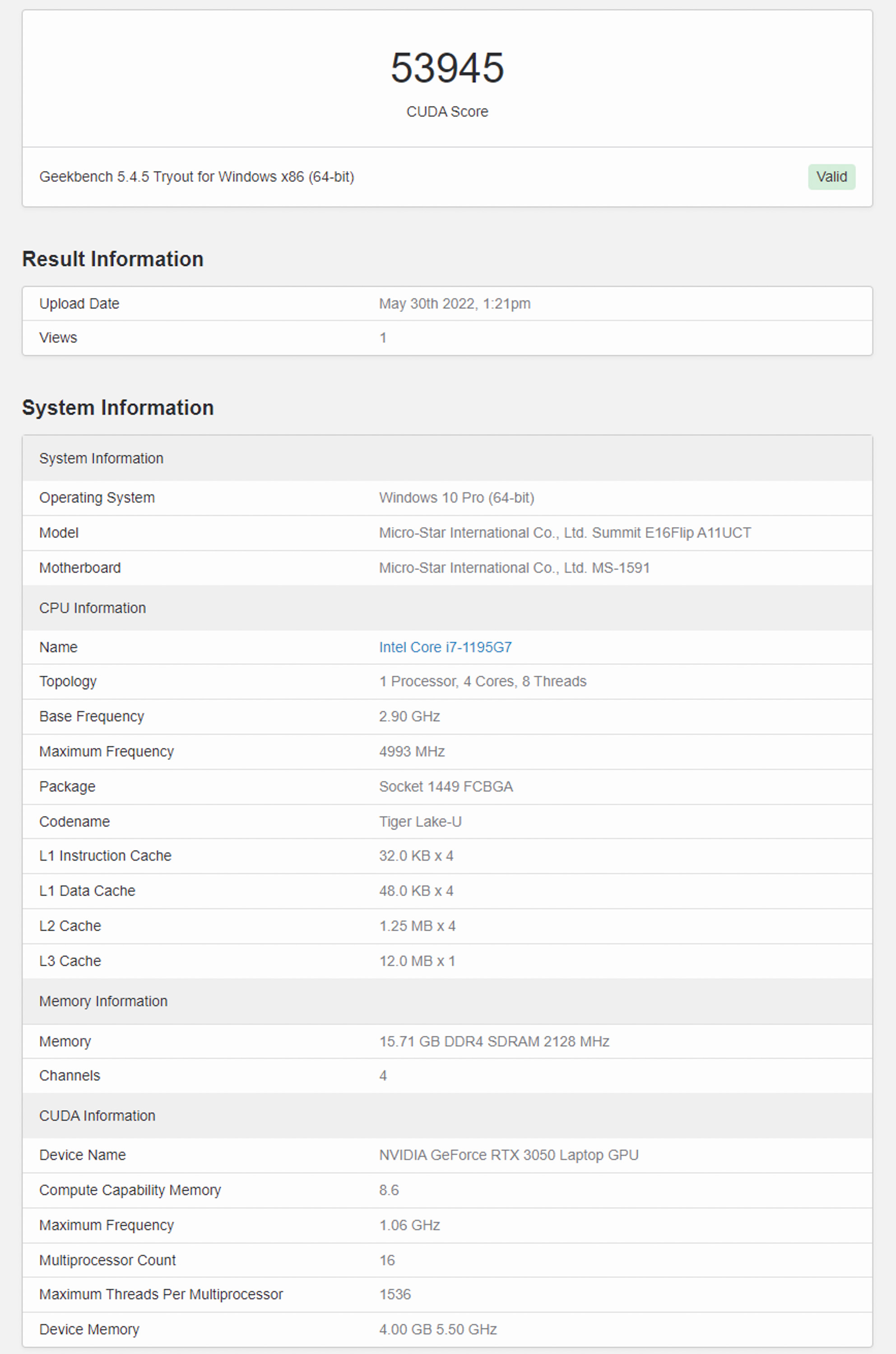This screenshot has height=1354, width=896.
Task: Click the Base Frequency label
Action: tap(92, 716)
